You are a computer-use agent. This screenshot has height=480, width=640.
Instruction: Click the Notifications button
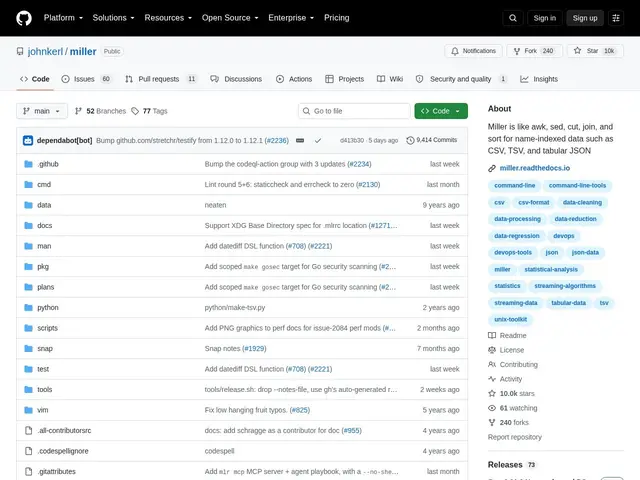pos(473,51)
